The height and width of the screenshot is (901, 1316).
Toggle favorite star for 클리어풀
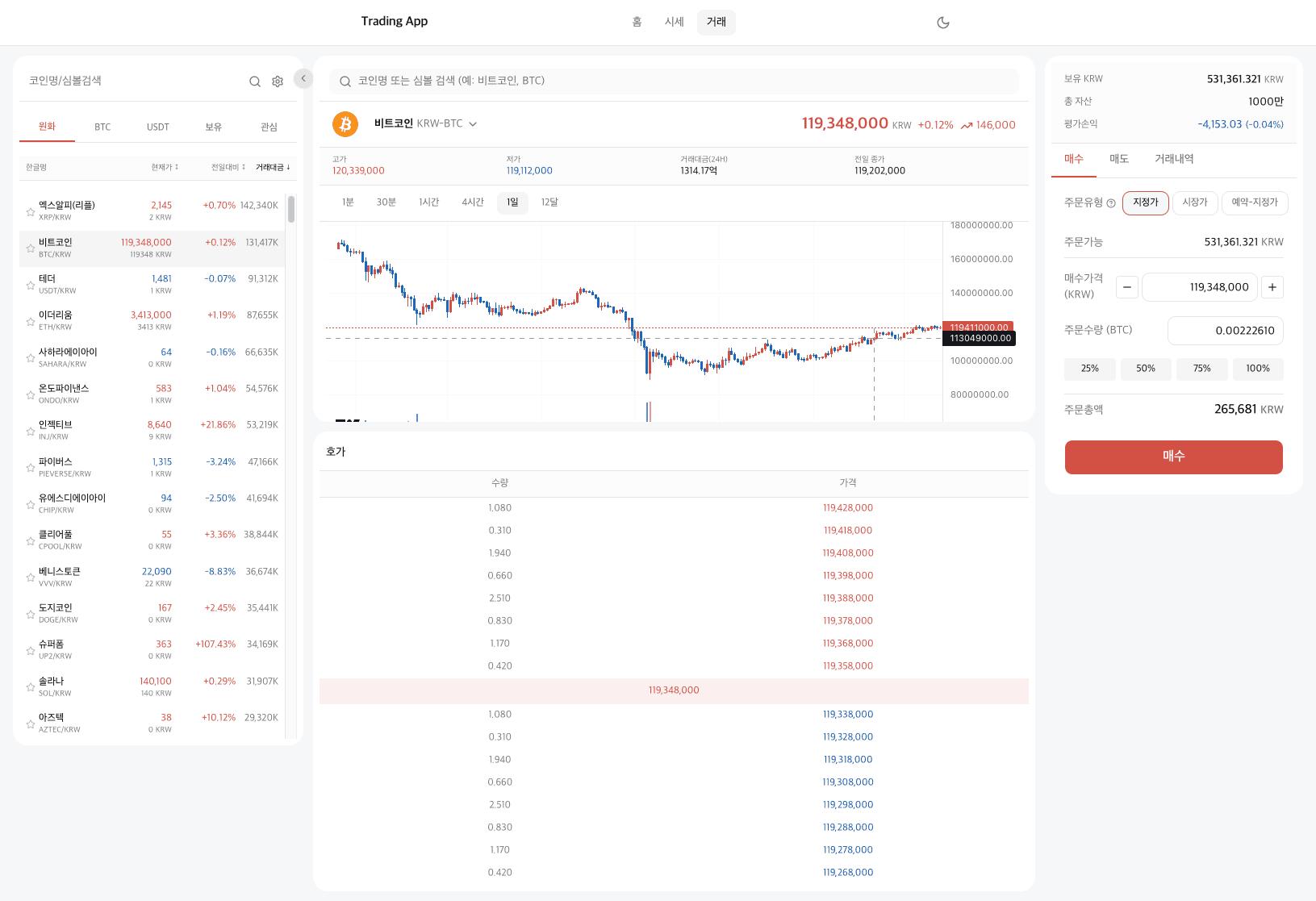tap(31, 541)
